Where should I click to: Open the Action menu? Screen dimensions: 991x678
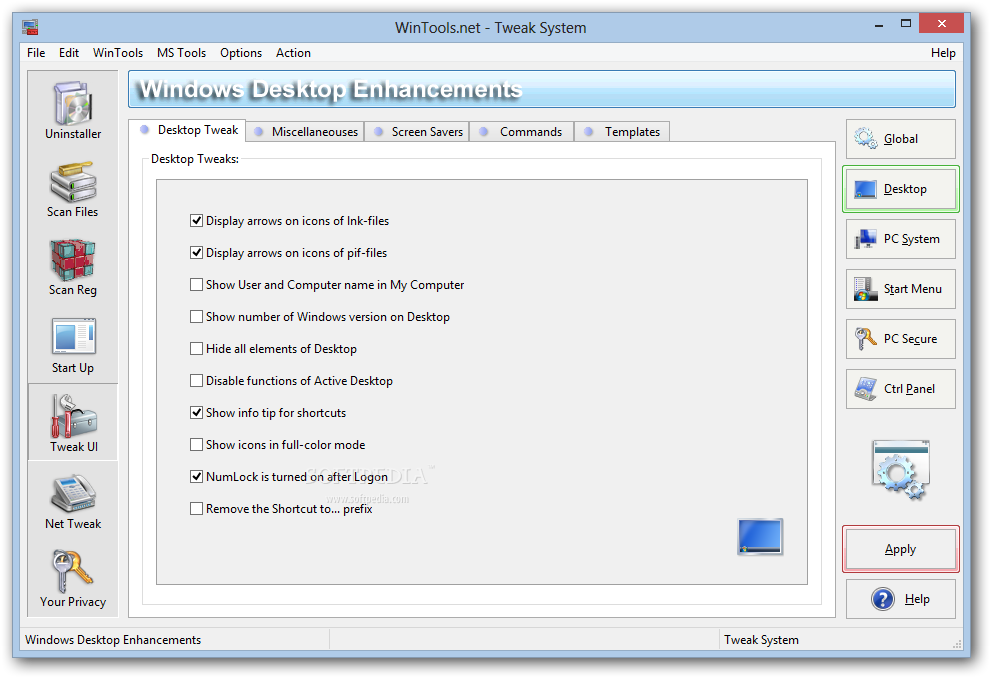(293, 53)
